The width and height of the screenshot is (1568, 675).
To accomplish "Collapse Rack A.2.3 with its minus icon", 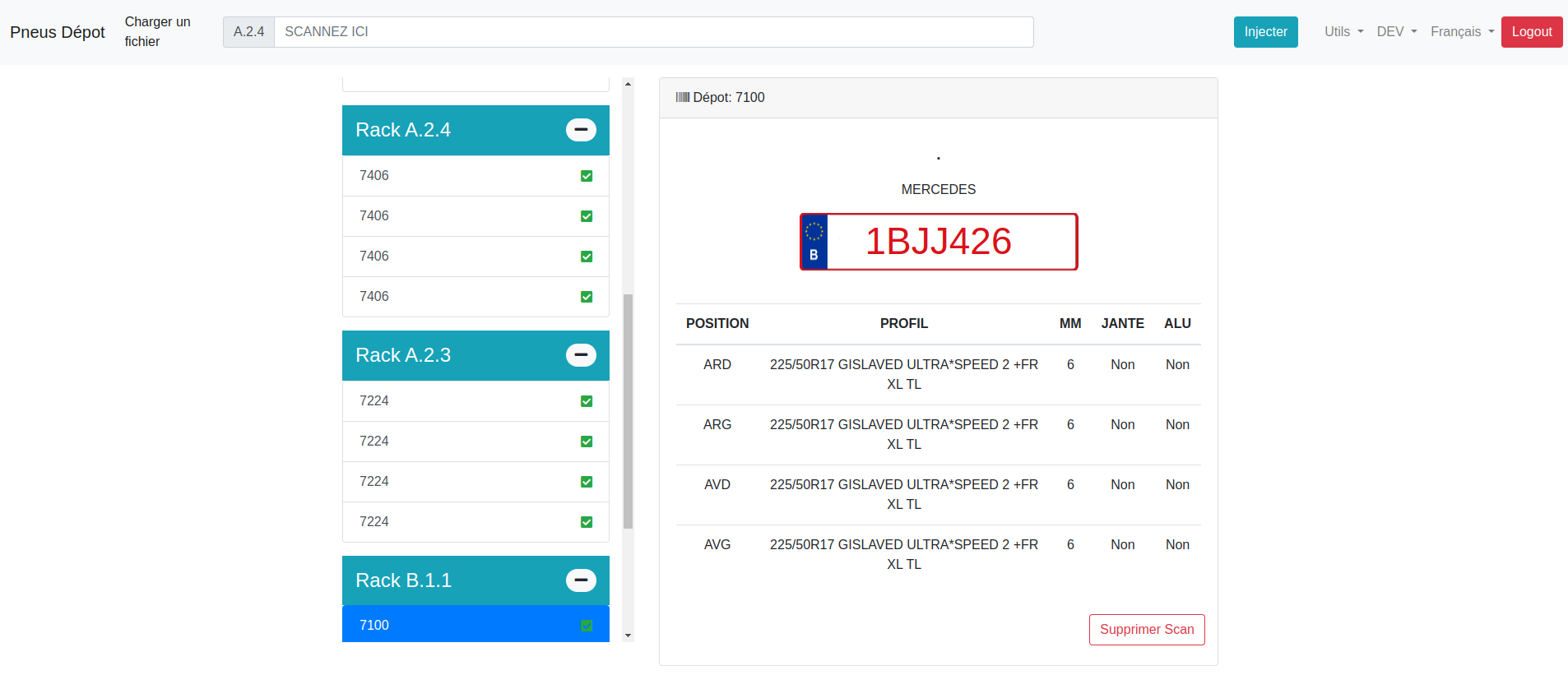I will tap(581, 355).
